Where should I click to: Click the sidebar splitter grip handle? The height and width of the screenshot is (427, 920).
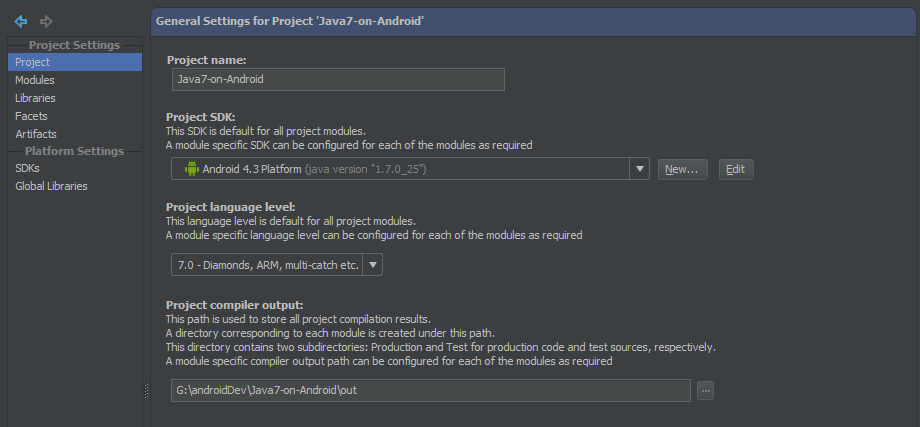point(146,391)
